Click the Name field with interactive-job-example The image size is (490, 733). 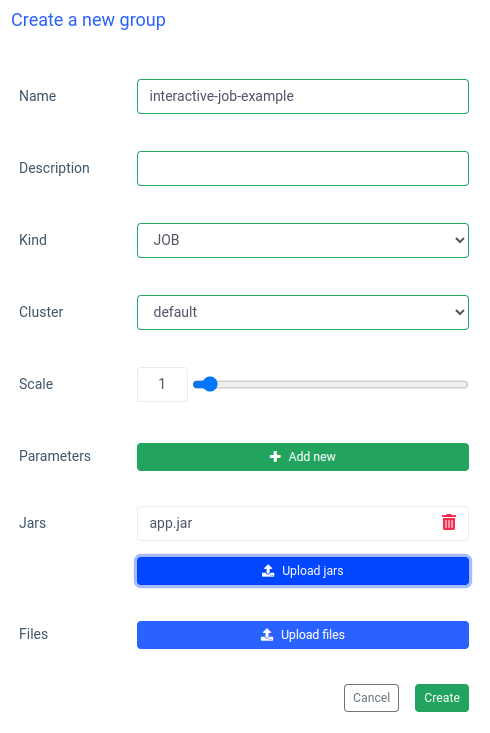pos(303,96)
